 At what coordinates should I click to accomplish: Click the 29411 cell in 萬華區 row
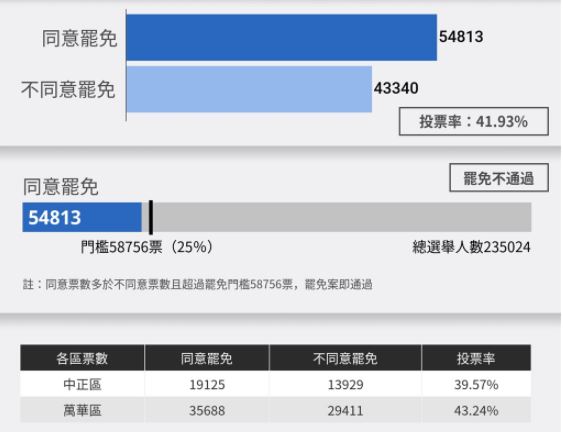click(x=345, y=410)
